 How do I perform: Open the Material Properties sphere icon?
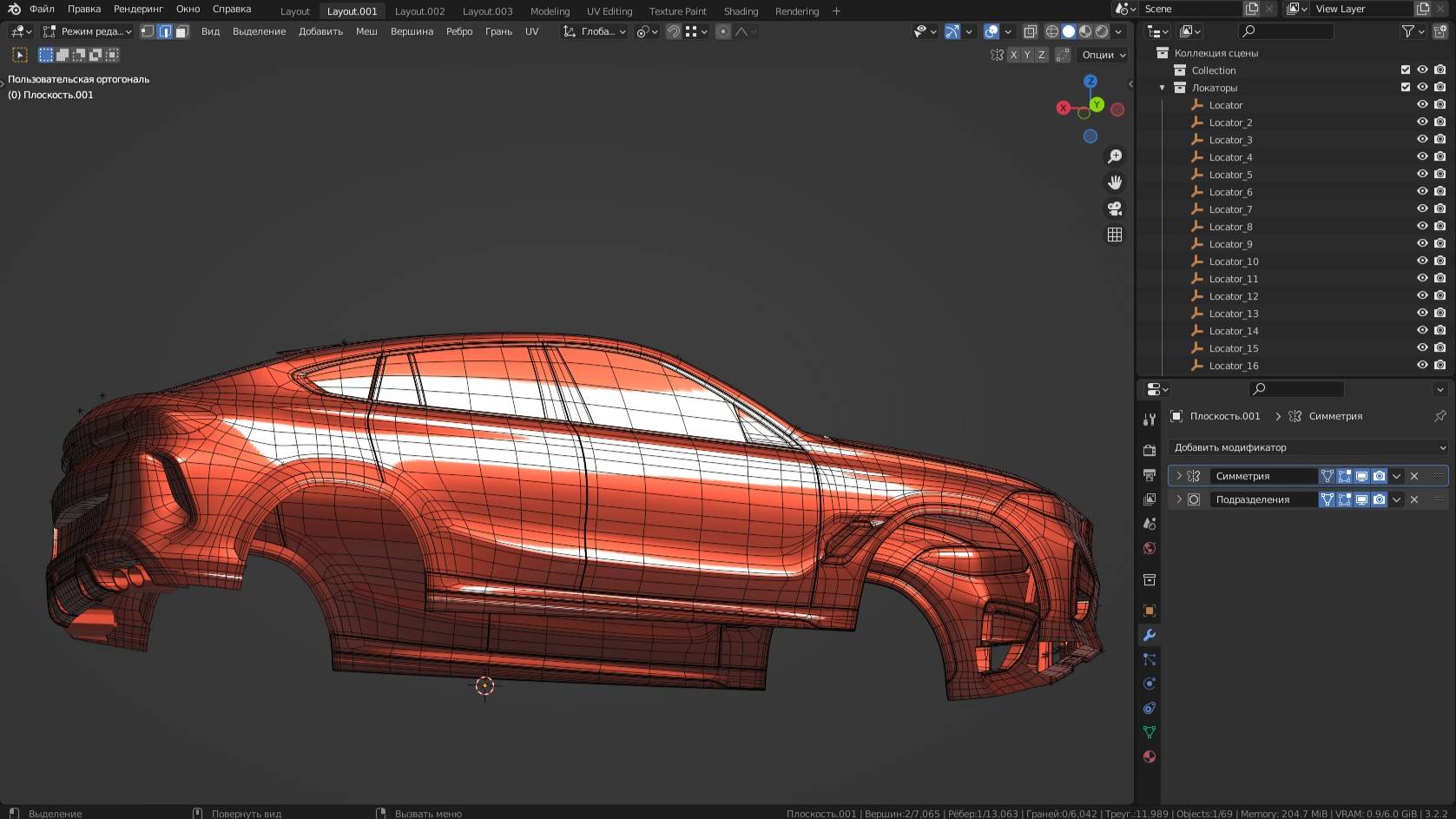pos(1149,756)
